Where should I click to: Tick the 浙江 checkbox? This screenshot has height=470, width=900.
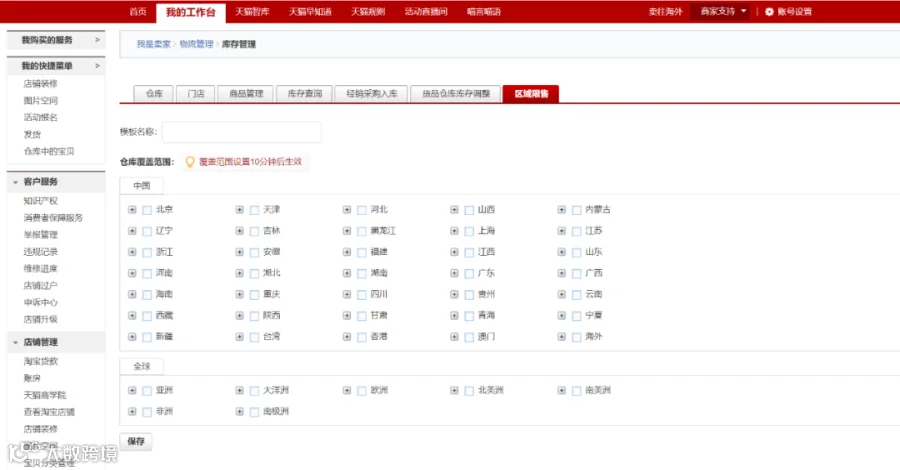(147, 253)
